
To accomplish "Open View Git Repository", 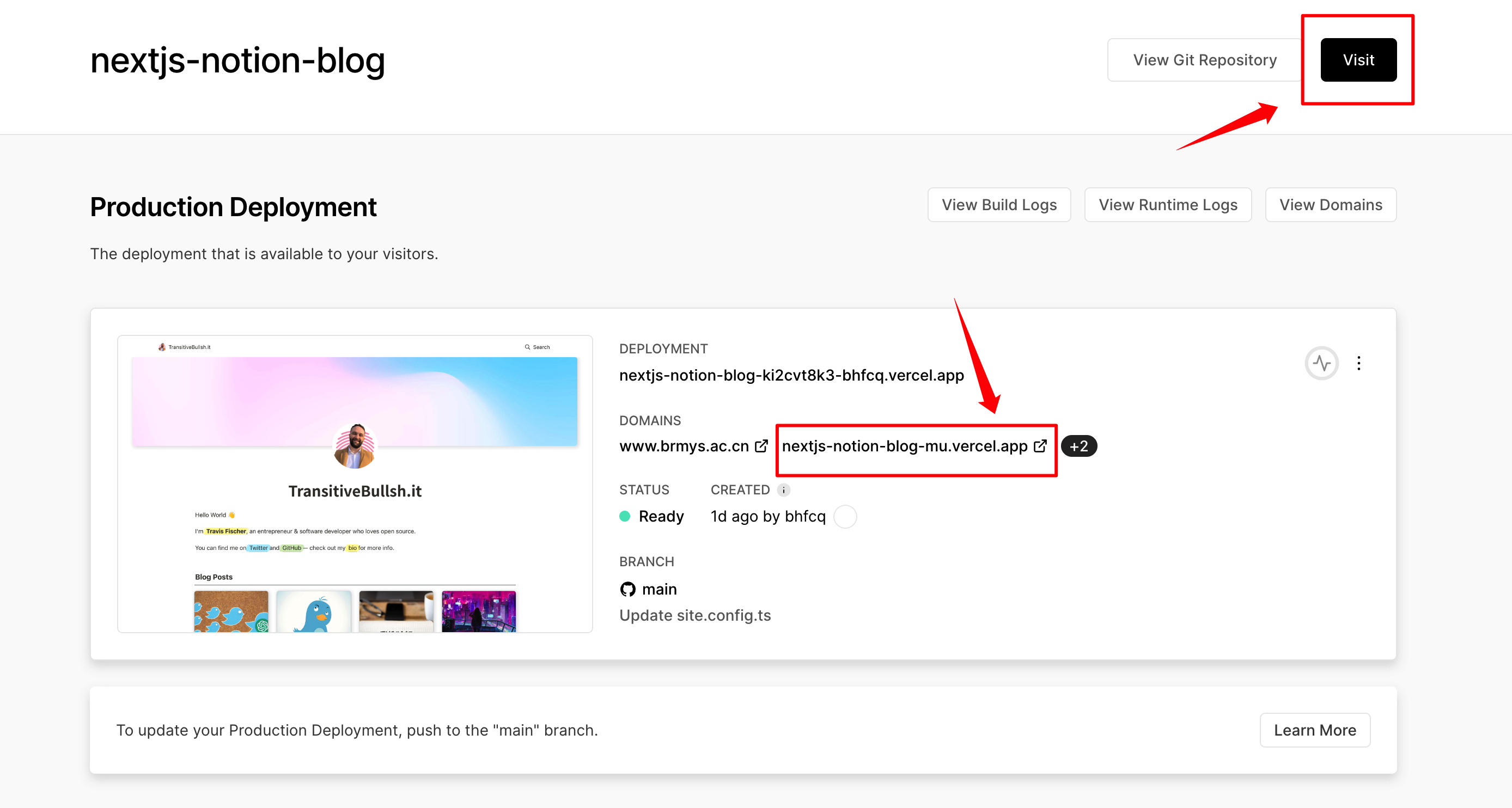I will 1204,60.
